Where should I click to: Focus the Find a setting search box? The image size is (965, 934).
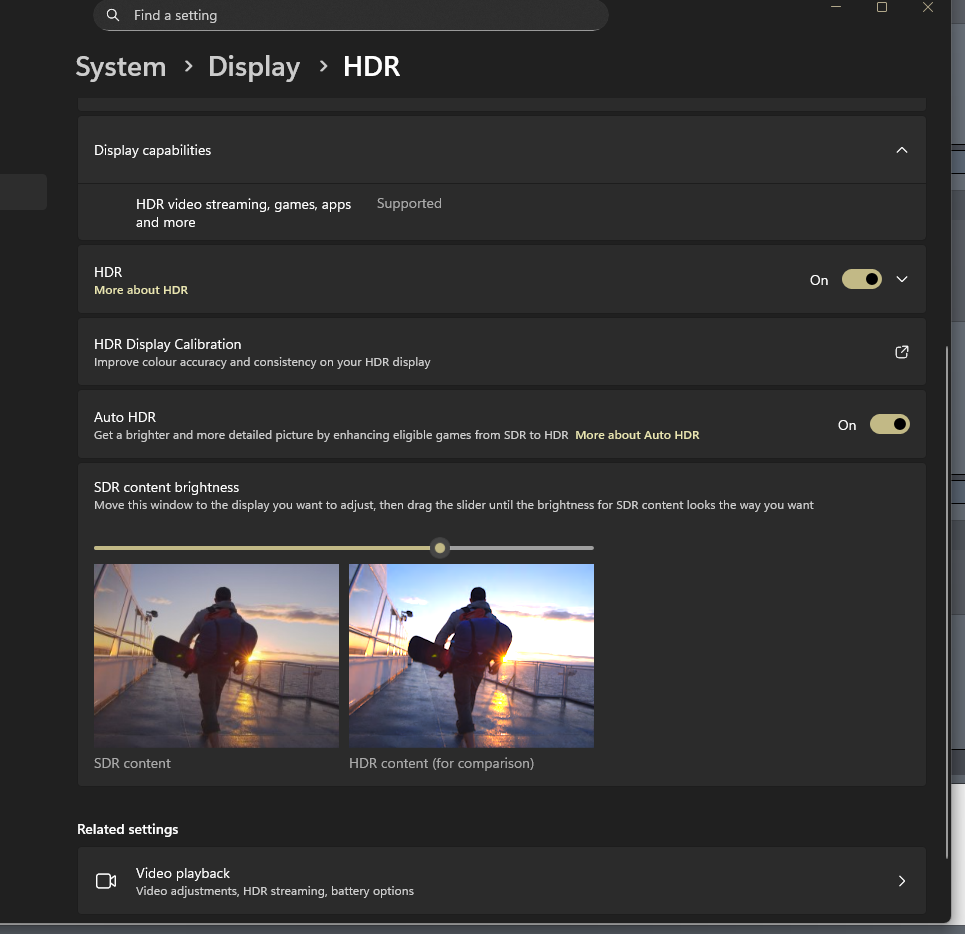(x=351, y=15)
